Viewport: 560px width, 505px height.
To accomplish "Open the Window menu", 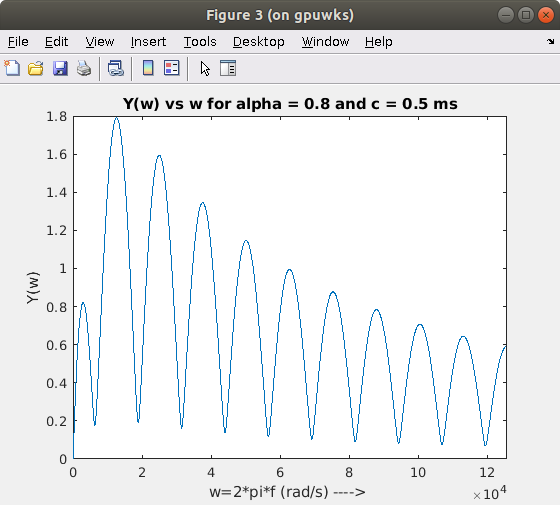I will (325, 42).
